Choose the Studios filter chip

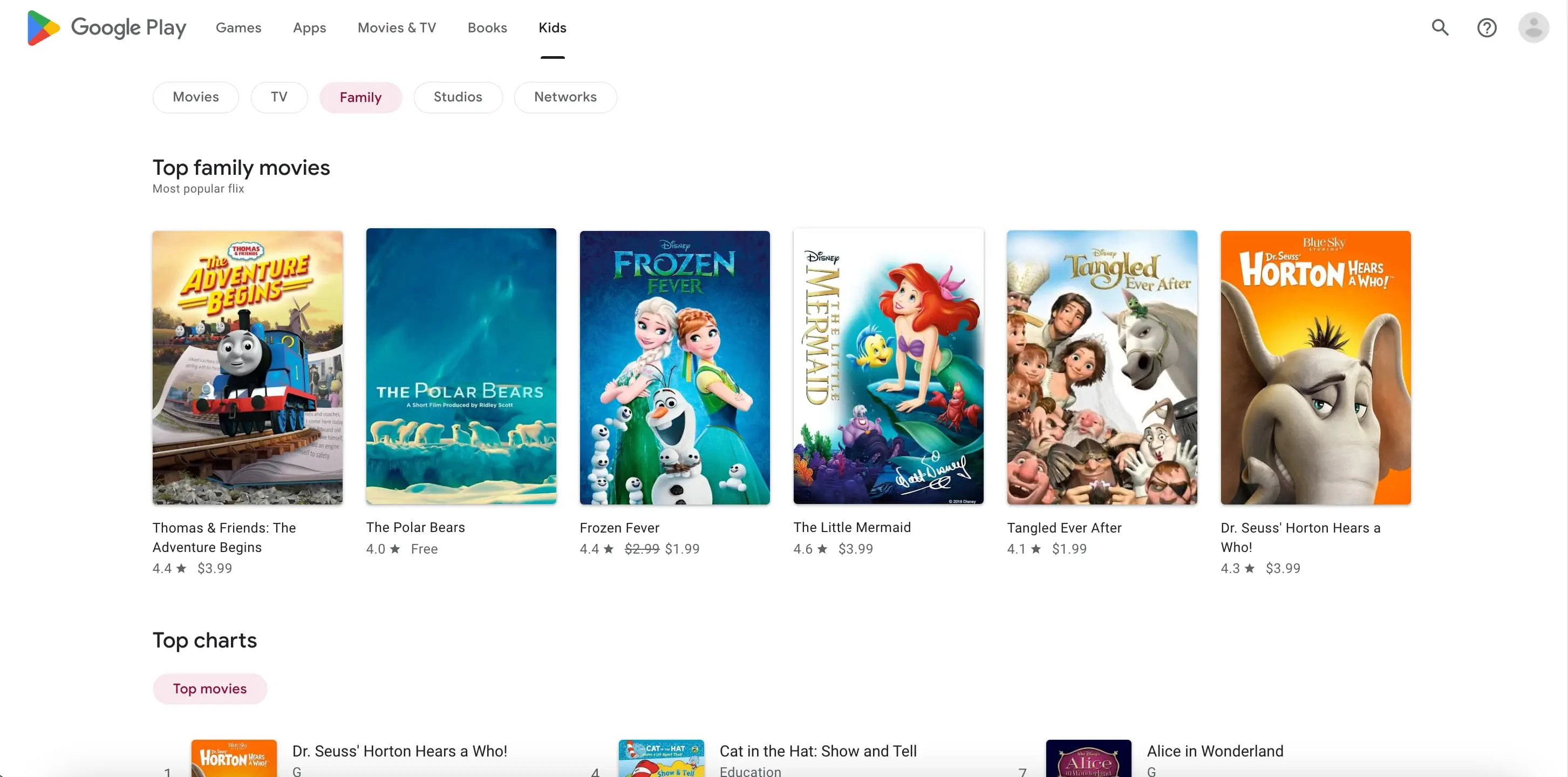tap(458, 97)
